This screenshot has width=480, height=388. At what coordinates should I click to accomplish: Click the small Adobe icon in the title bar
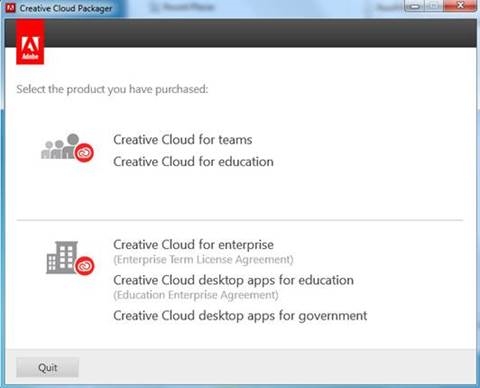11,8
